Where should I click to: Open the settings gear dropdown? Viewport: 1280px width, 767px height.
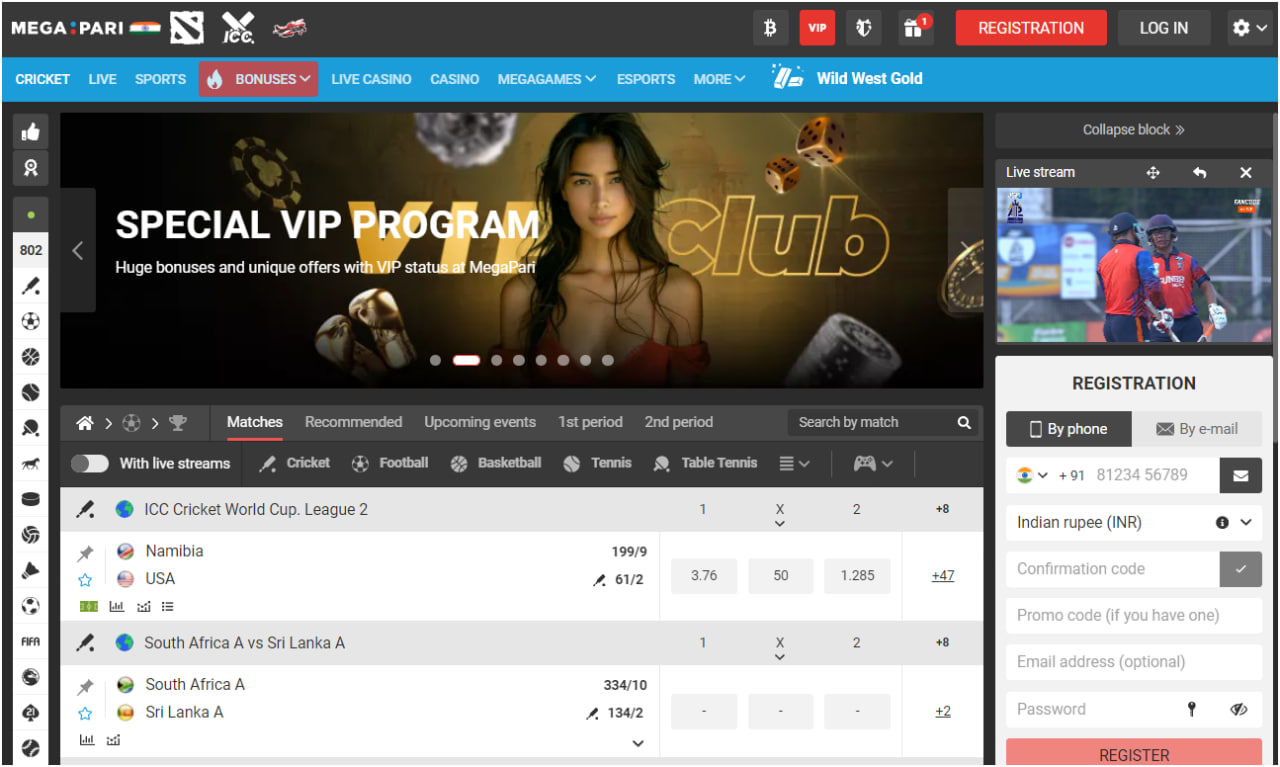1249,28
